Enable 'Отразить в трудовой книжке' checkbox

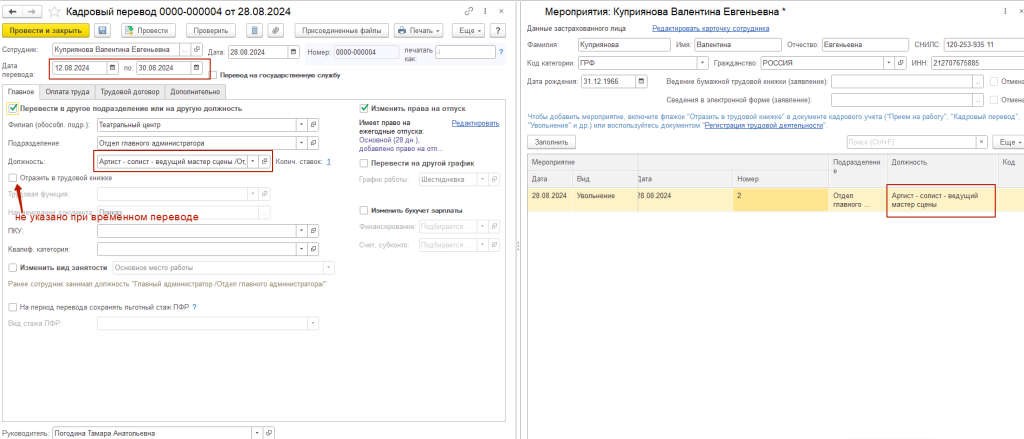12,178
